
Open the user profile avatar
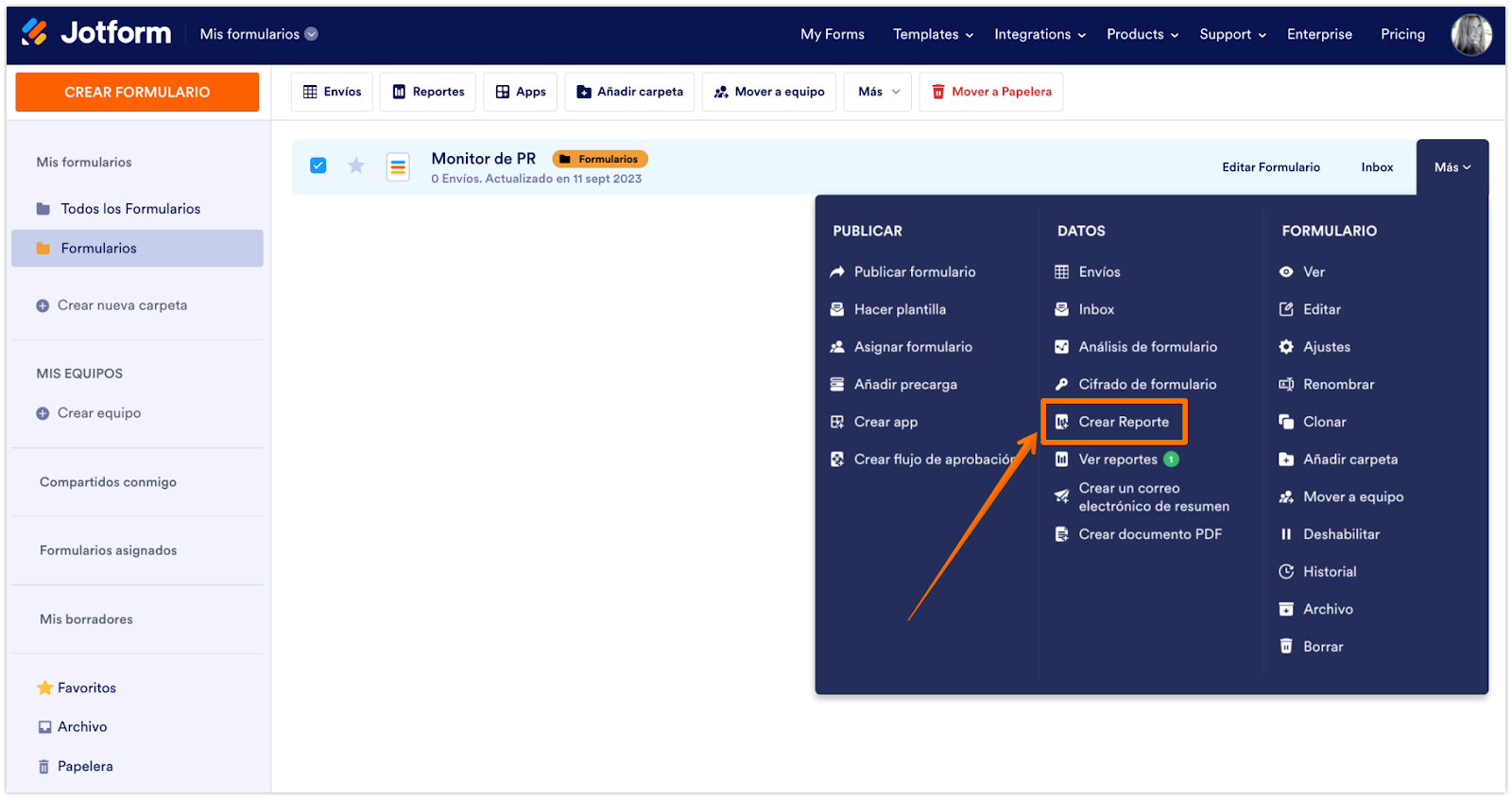[x=1471, y=34]
